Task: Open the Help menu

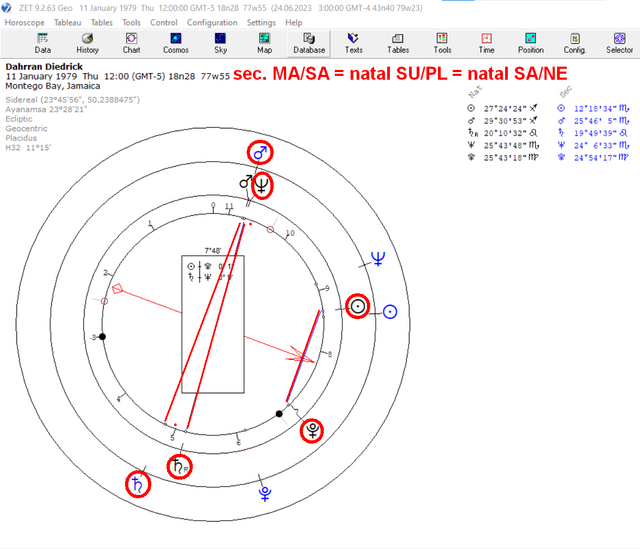Action: pos(294,22)
